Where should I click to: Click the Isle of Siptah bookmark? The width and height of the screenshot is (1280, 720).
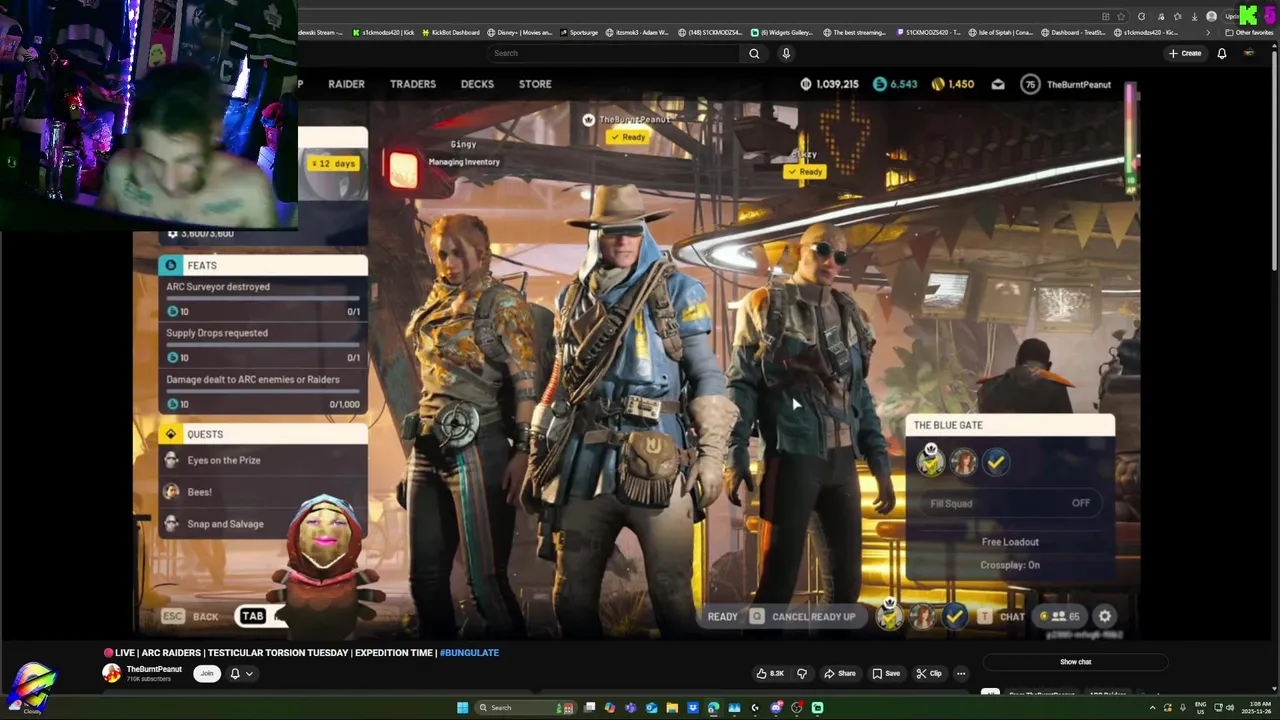coord(1000,32)
